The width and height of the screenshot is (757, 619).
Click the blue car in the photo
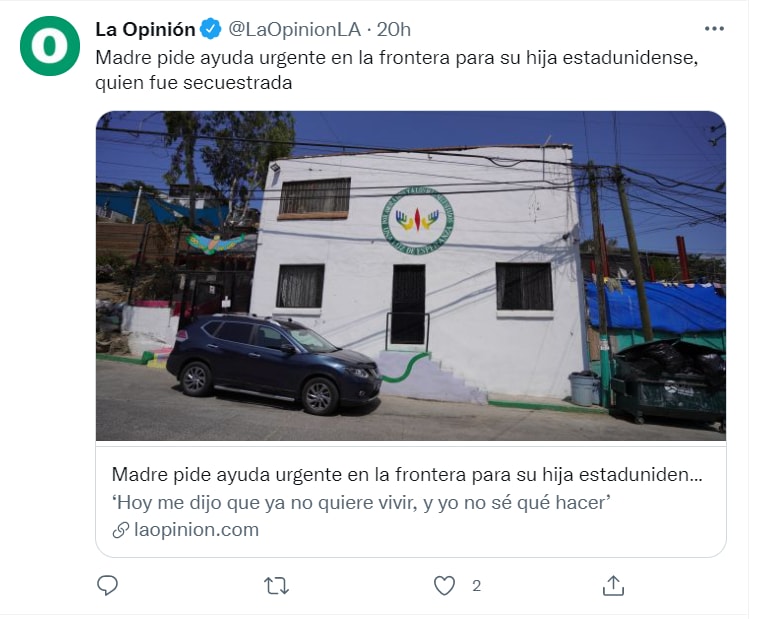[274, 364]
